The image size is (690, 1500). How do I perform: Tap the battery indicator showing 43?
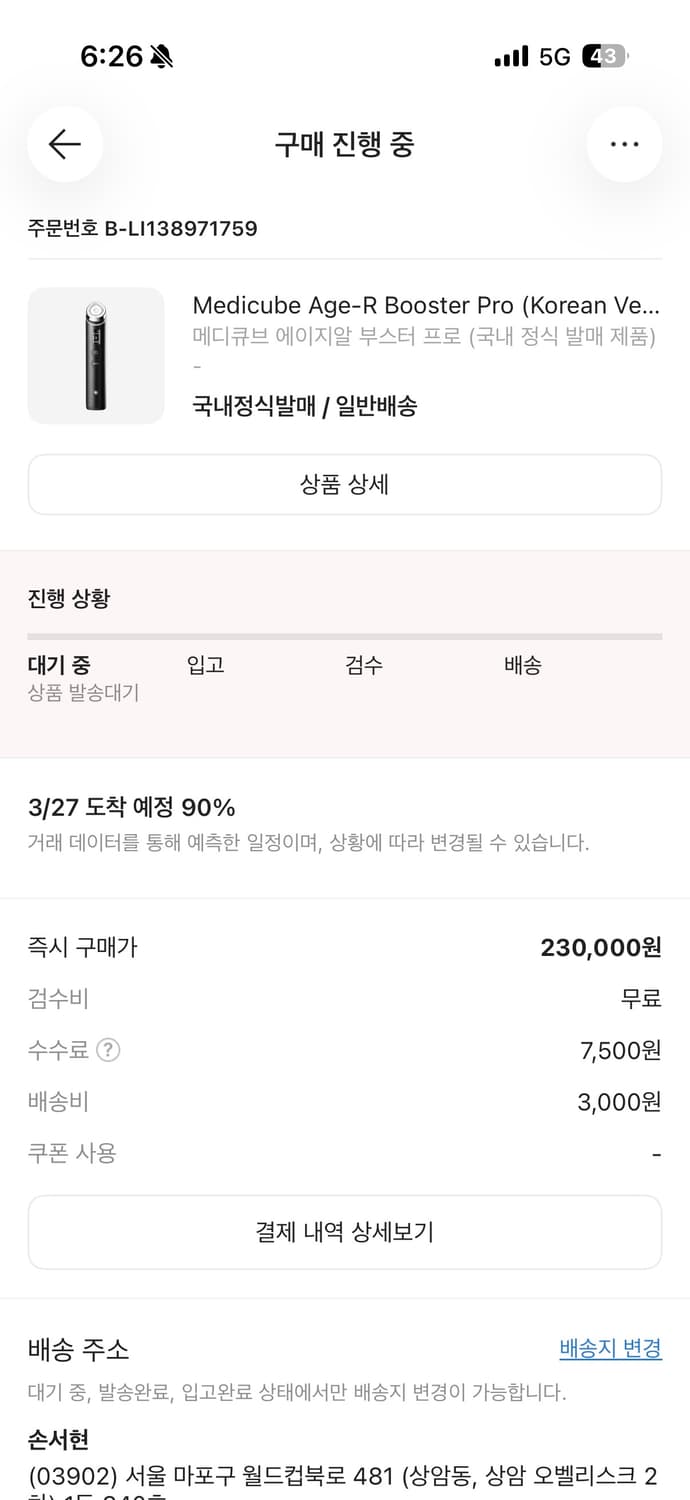point(607,57)
